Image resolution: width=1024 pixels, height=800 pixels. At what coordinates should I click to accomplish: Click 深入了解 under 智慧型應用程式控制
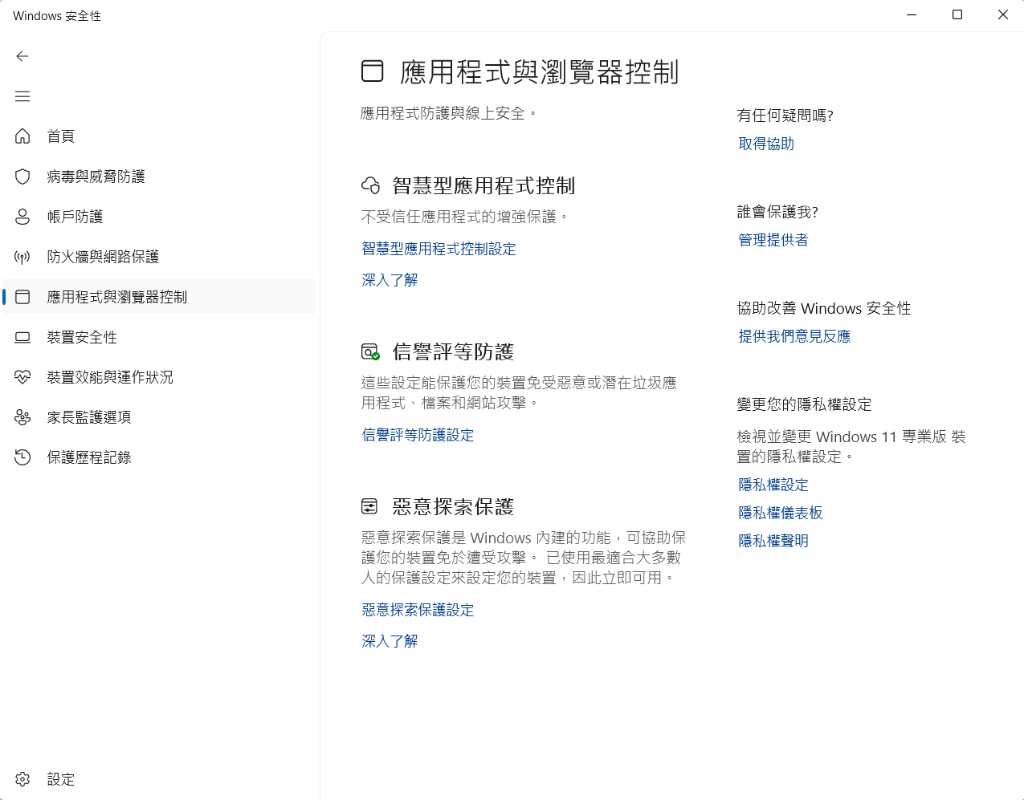(389, 280)
